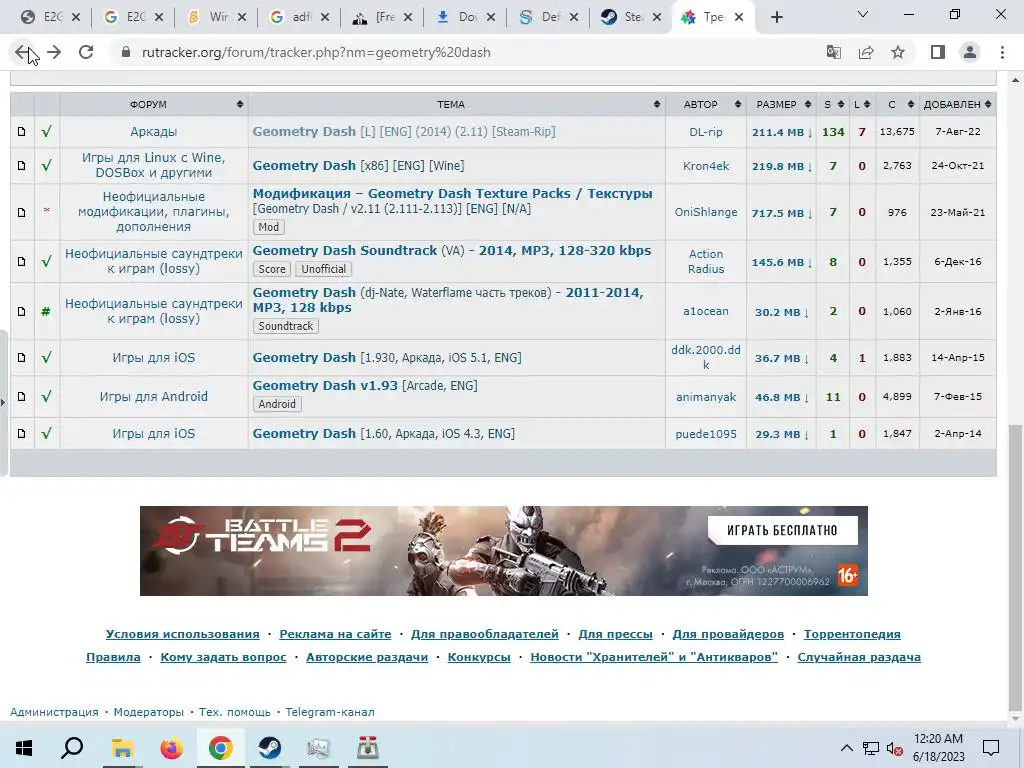Sort table by L leechers column
The image size is (1024, 768).
[x=861, y=104]
